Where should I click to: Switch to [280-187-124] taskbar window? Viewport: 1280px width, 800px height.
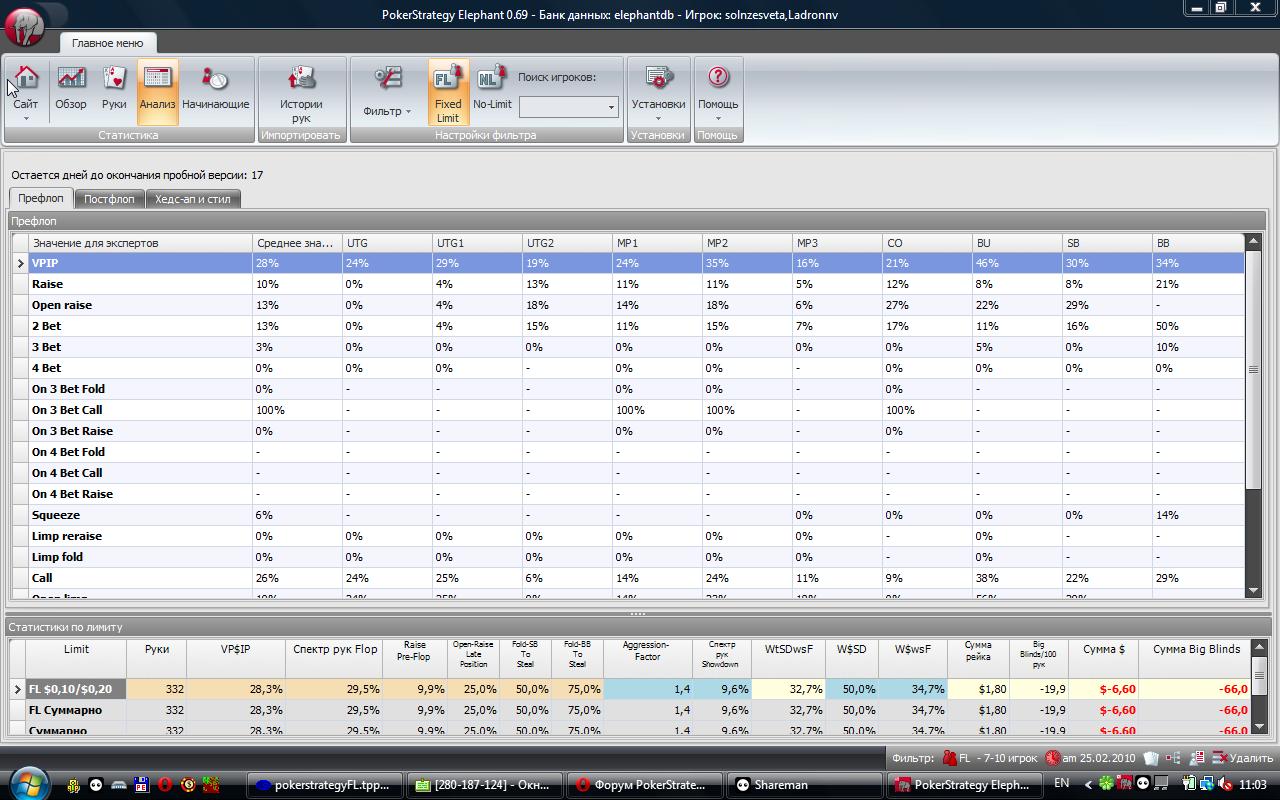tap(484, 785)
